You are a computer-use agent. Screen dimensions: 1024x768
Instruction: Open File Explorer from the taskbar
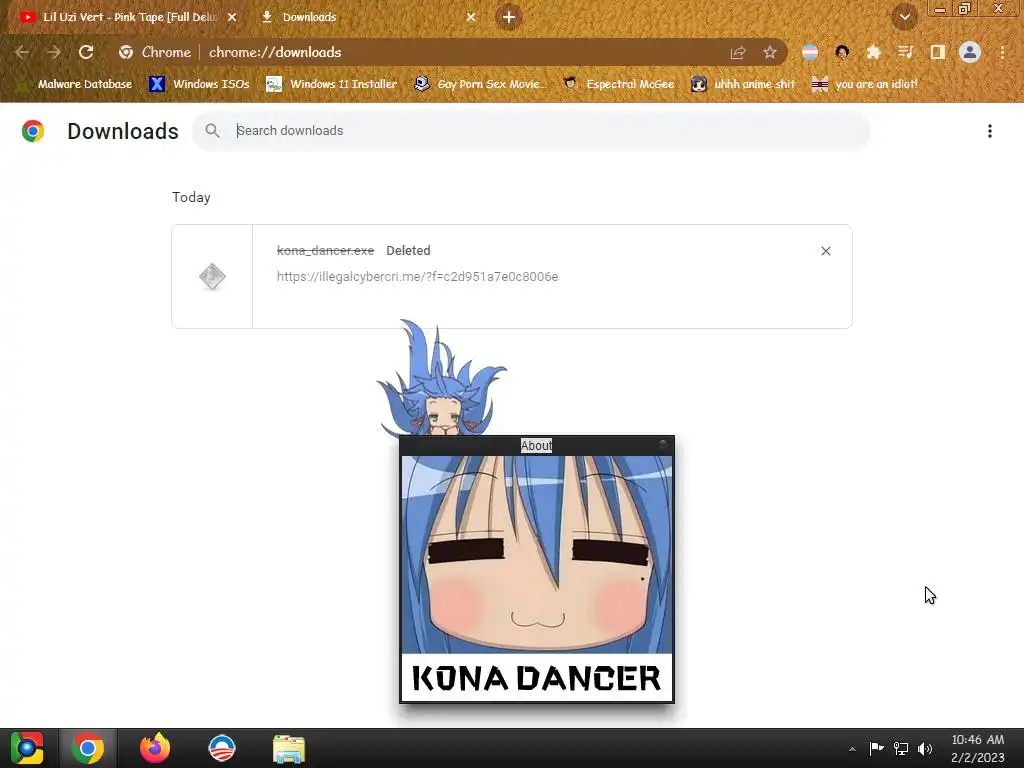[289, 748]
